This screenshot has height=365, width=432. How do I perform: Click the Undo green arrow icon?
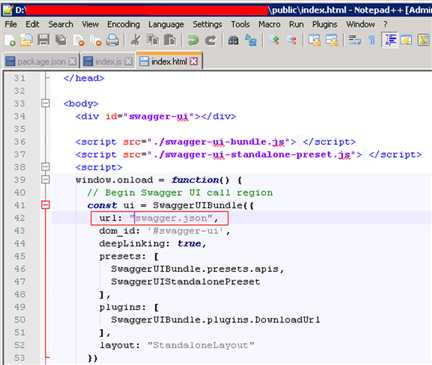click(x=193, y=41)
